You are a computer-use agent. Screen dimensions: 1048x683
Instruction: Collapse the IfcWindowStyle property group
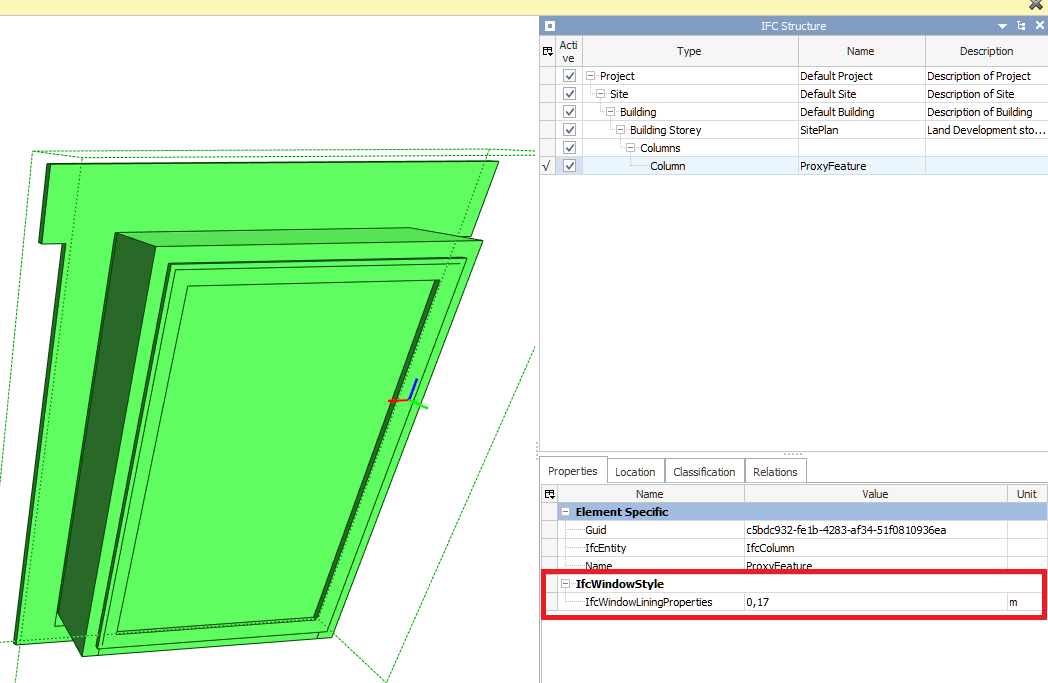pyautogui.click(x=565, y=584)
